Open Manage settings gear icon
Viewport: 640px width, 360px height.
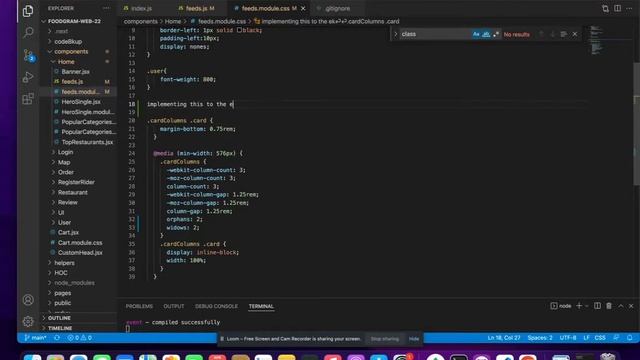pos(28,322)
